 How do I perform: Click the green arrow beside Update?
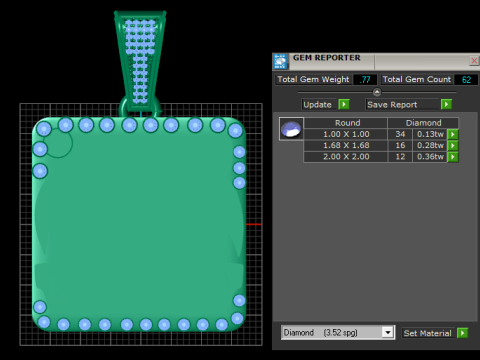[344, 105]
